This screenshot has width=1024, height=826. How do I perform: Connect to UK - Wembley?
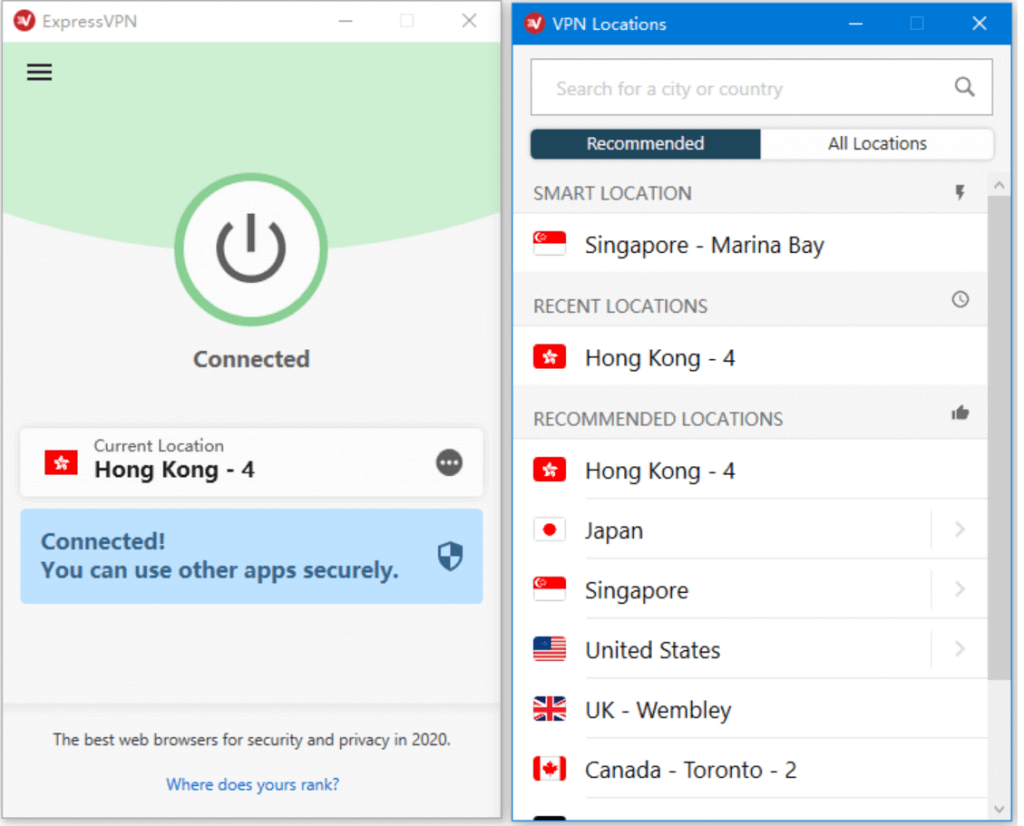pyautogui.click(x=750, y=709)
